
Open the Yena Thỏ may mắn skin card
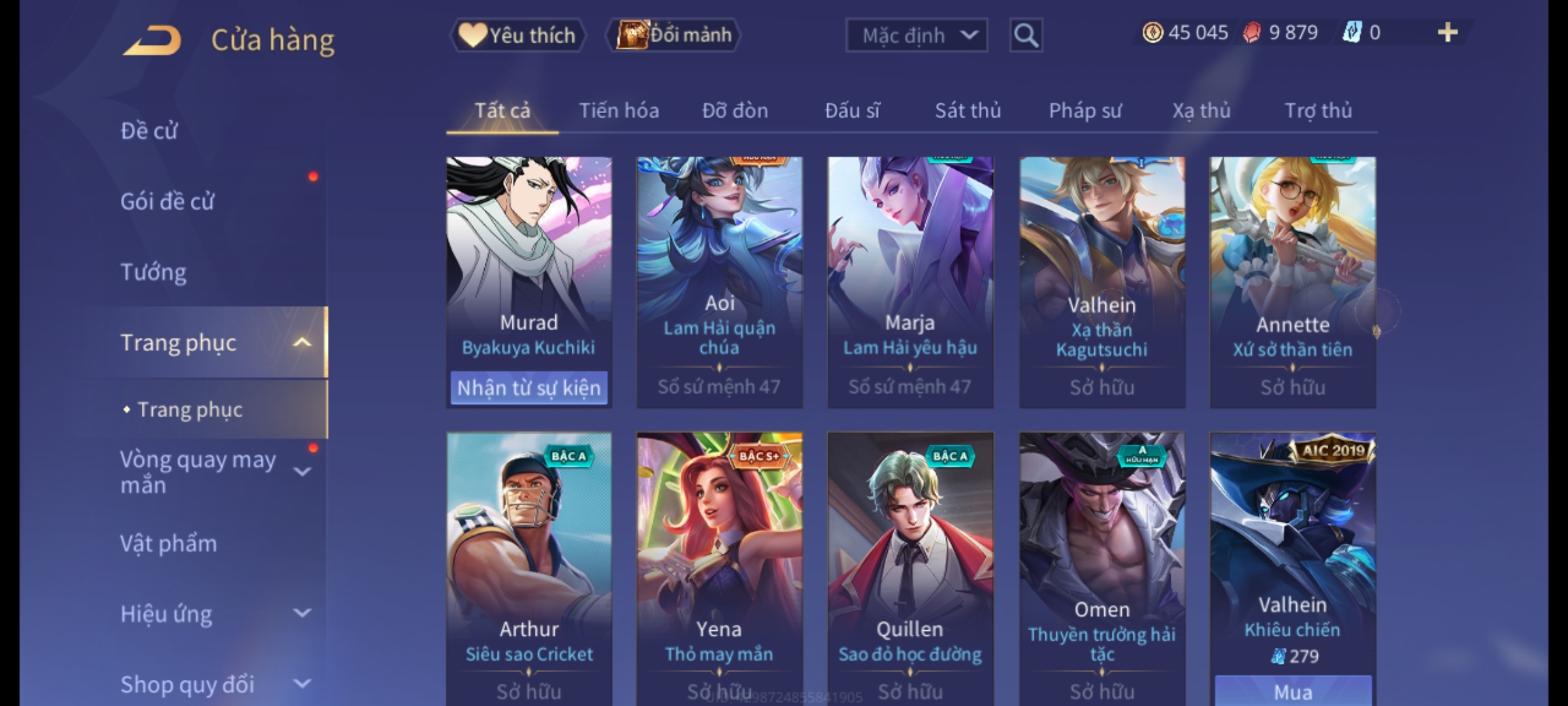point(719,569)
